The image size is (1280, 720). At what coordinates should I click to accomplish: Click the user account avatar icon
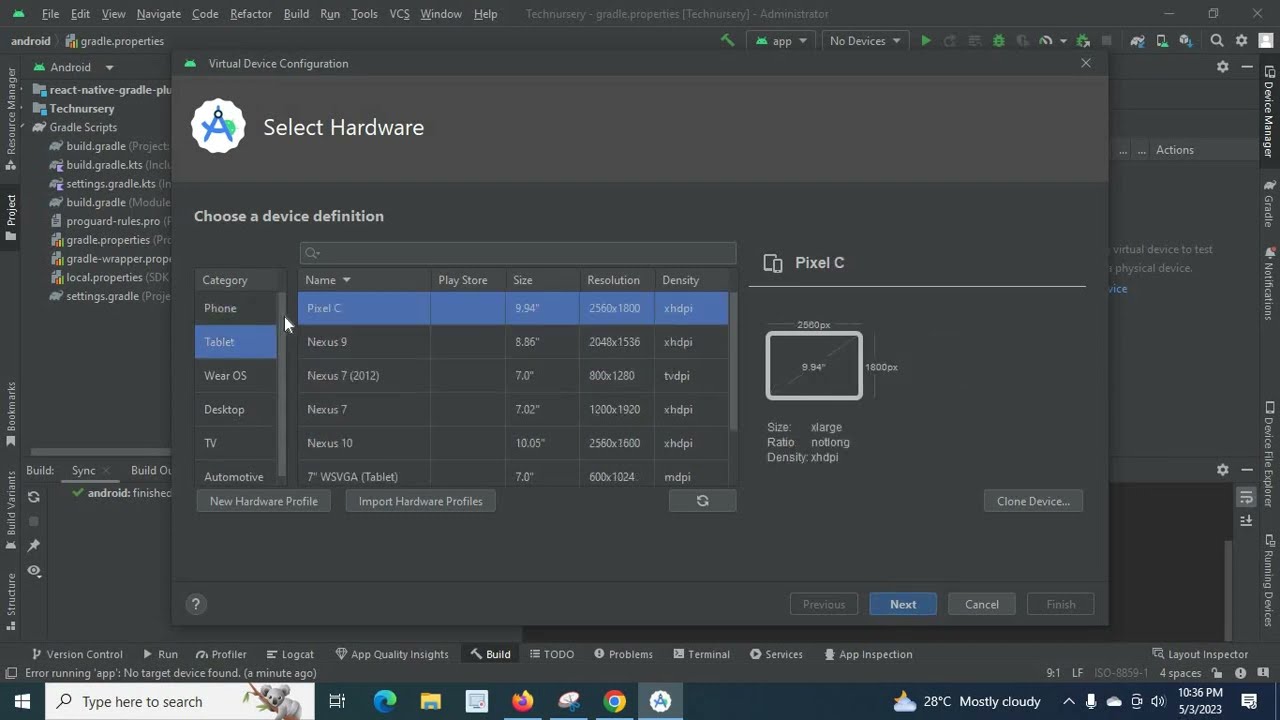point(1264,41)
